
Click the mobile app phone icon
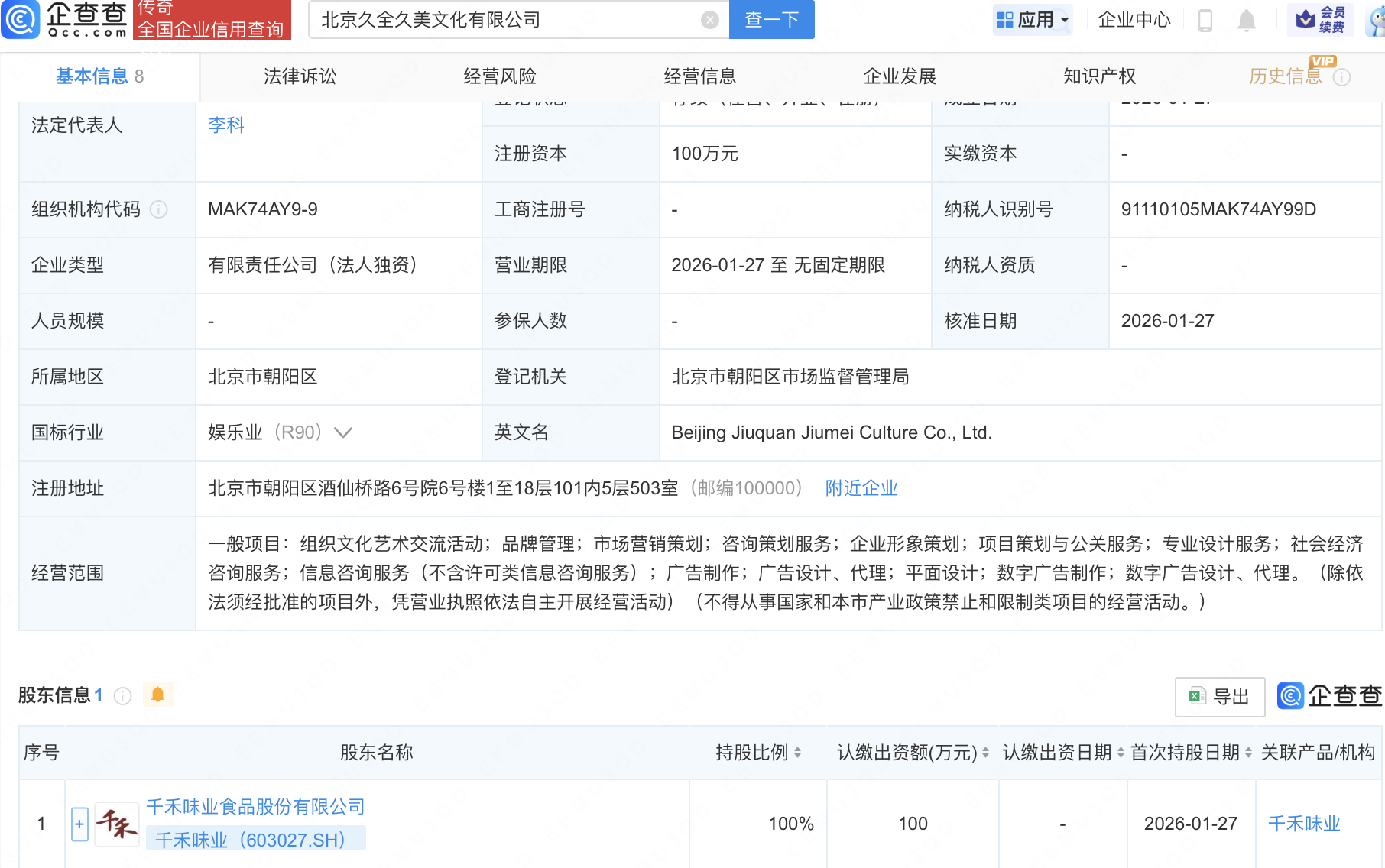coord(1206,21)
